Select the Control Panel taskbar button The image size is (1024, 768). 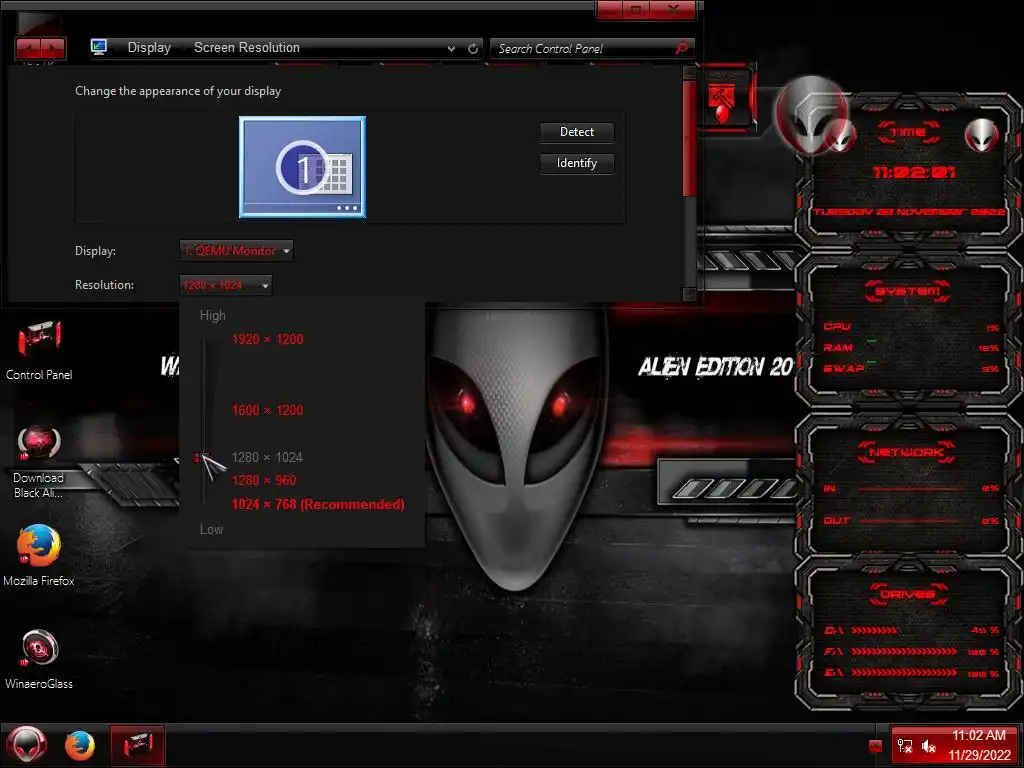(x=137, y=745)
